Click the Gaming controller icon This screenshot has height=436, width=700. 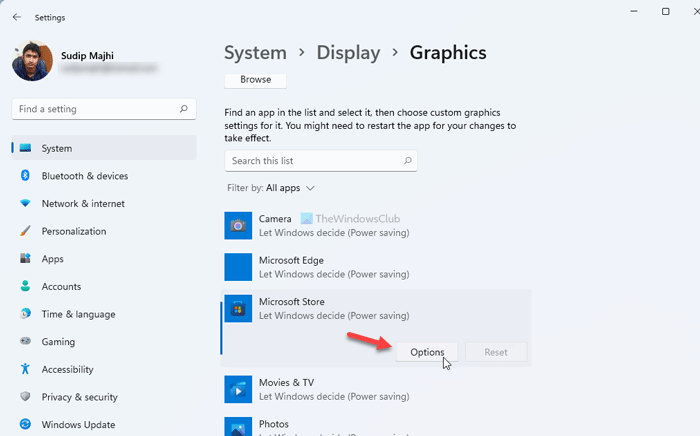pyautogui.click(x=26, y=342)
